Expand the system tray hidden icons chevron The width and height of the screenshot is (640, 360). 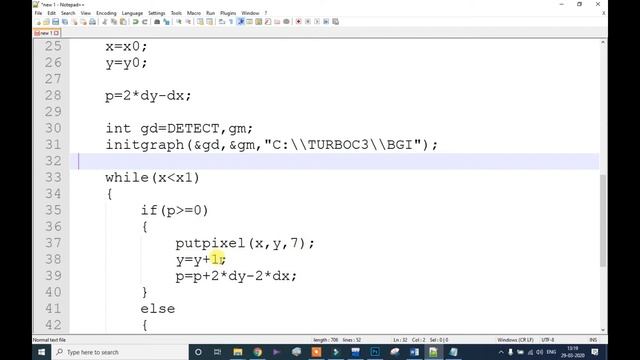(501, 352)
